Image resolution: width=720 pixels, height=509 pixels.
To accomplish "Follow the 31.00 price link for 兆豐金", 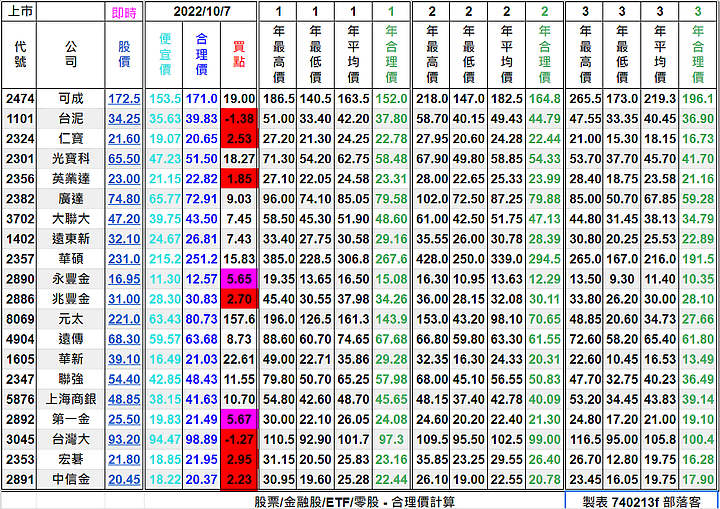I will (124, 299).
